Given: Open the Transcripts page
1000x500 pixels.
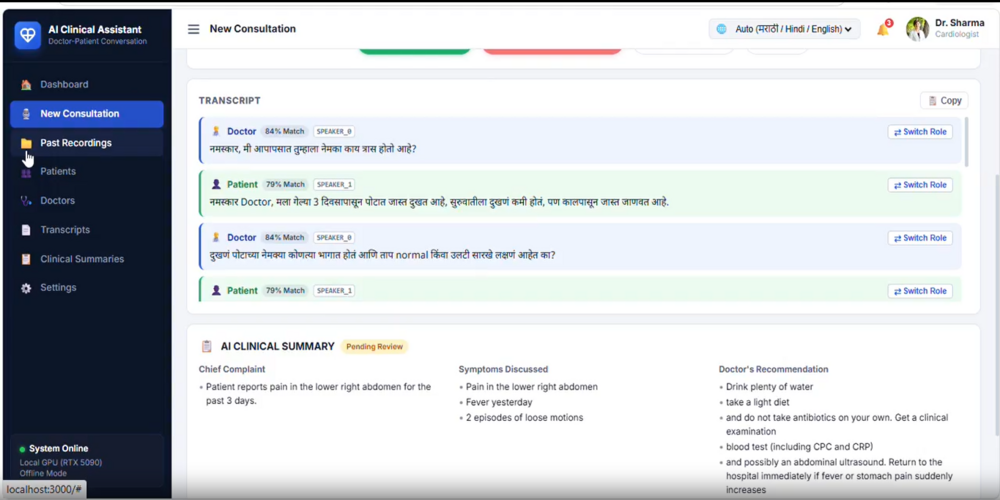Looking at the screenshot, I should [x=87, y=230].
